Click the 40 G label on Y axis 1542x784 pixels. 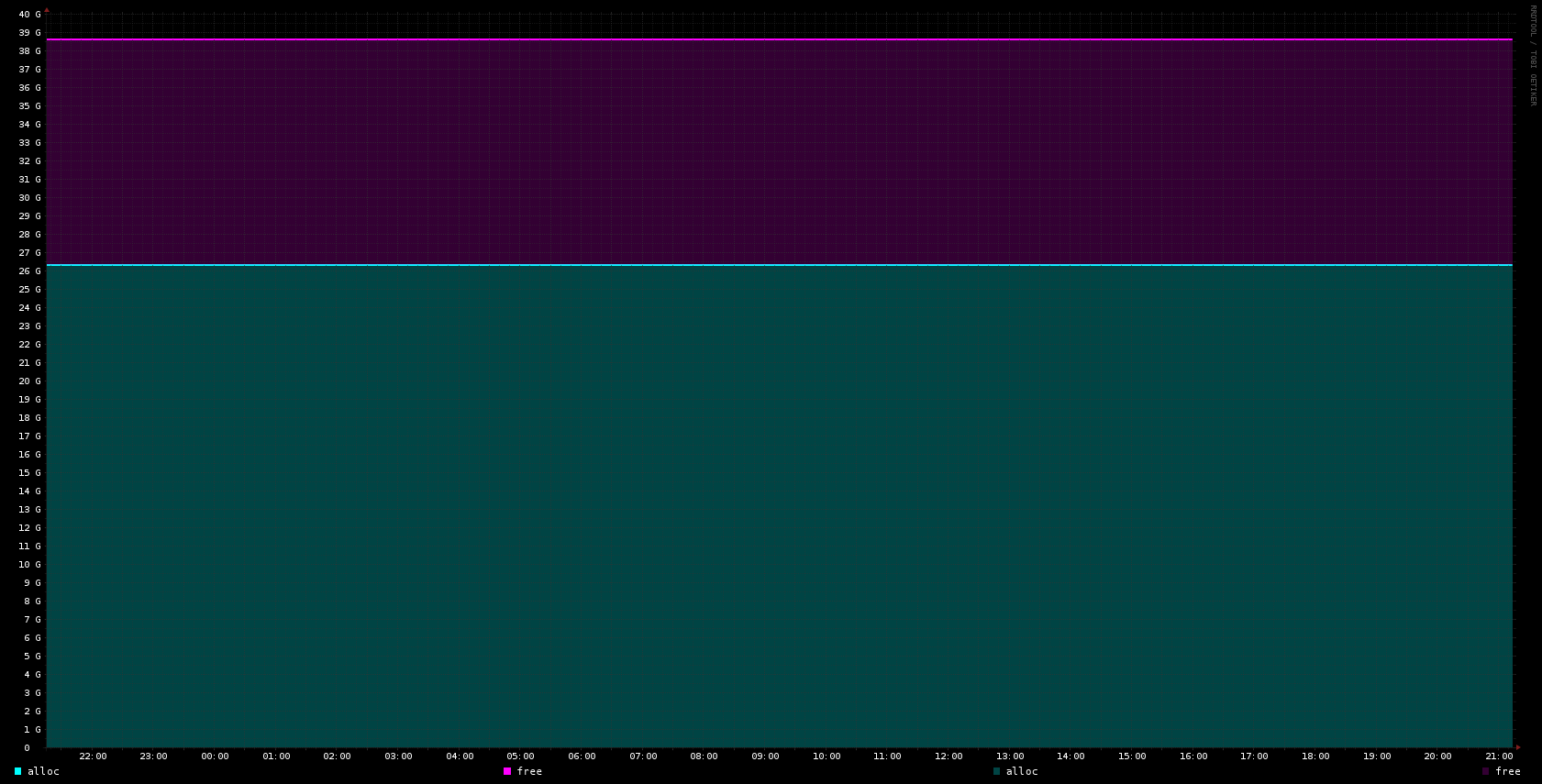29,15
